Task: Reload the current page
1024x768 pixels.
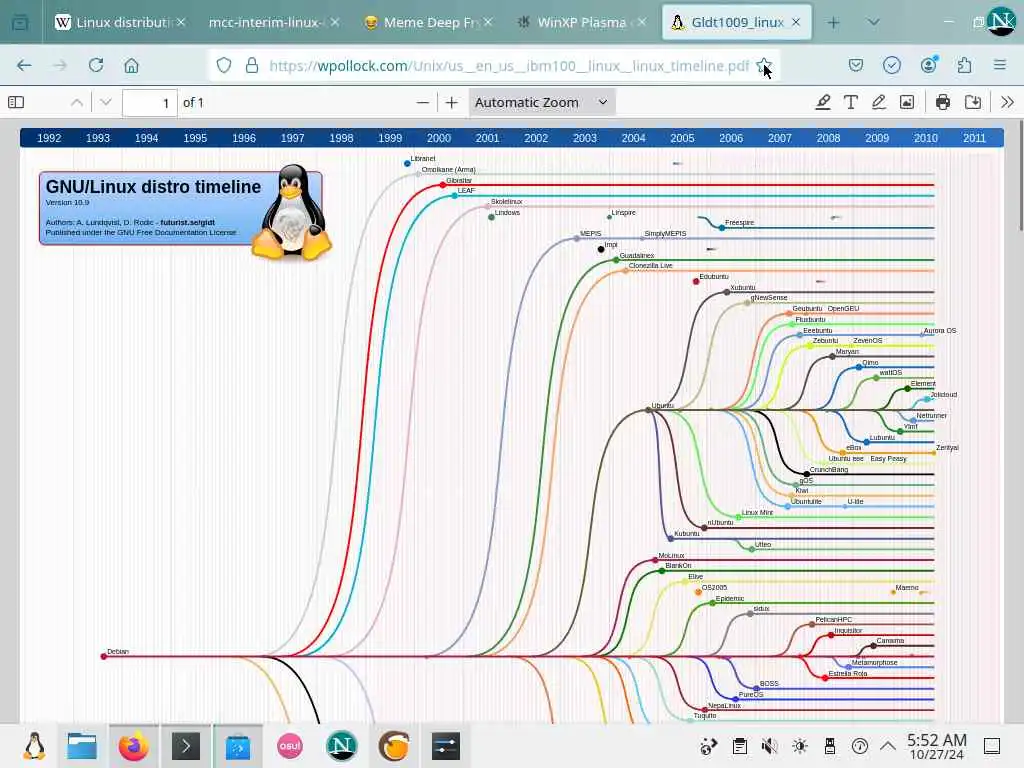Action: [96, 65]
